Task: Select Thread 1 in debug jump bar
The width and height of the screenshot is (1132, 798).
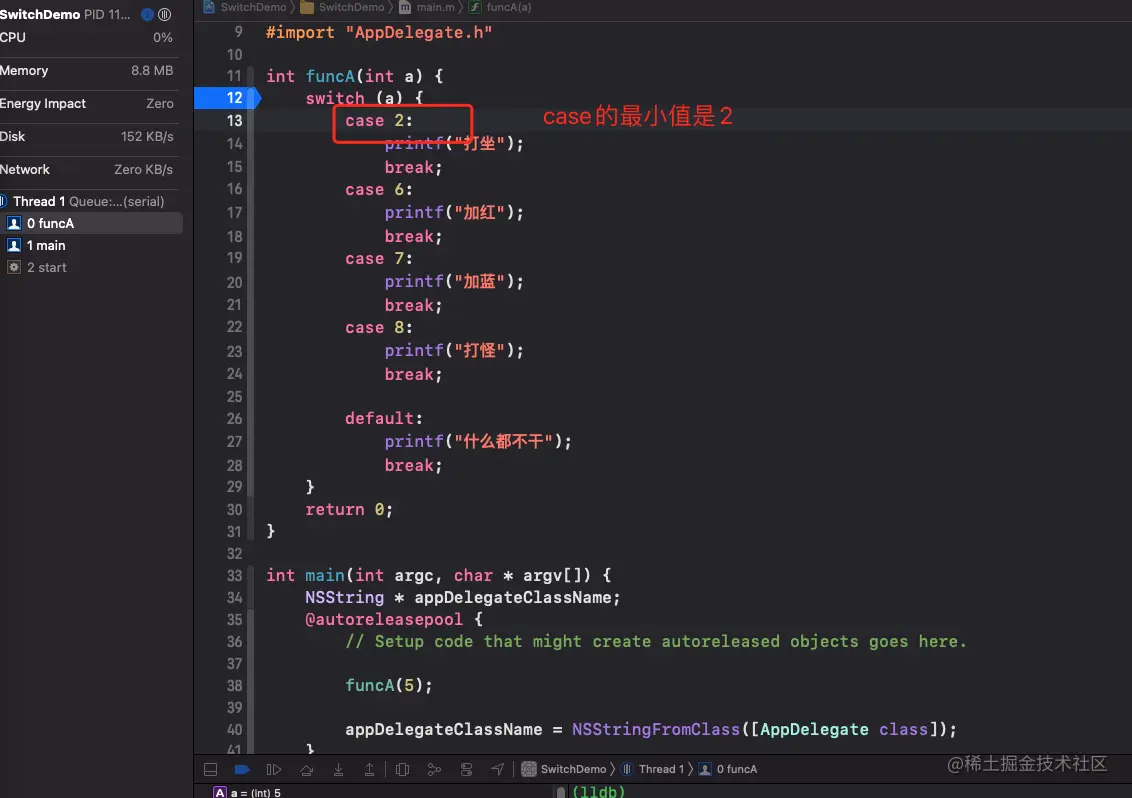Action: (653, 769)
